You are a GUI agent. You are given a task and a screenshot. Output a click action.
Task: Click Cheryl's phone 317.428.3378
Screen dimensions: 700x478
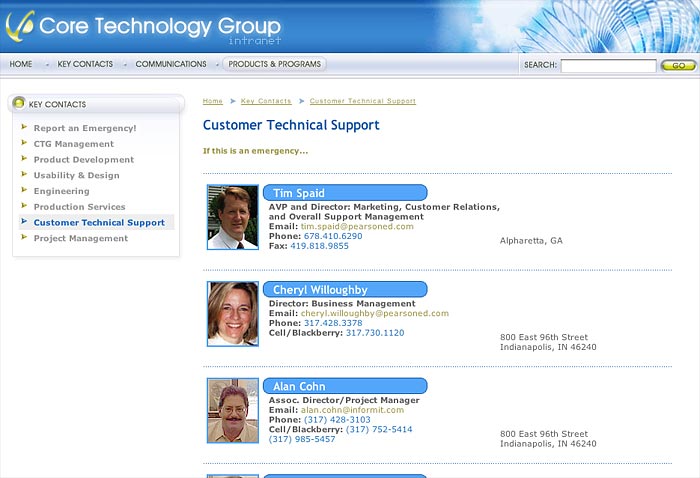[333, 323]
